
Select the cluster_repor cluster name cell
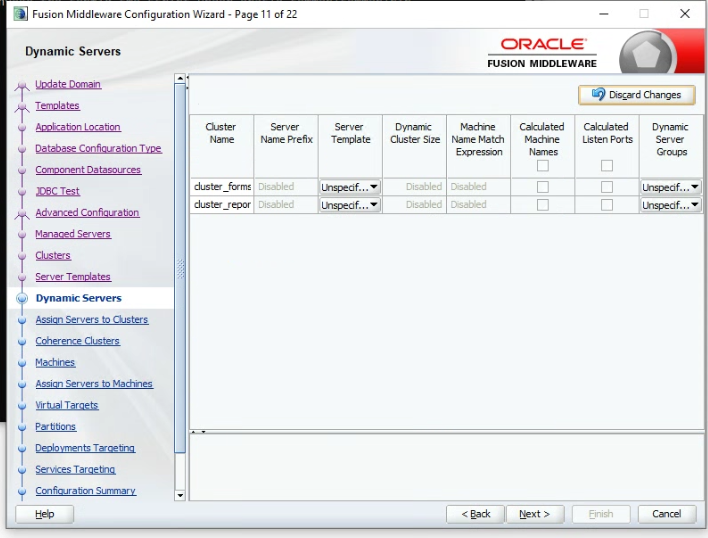tap(222, 205)
